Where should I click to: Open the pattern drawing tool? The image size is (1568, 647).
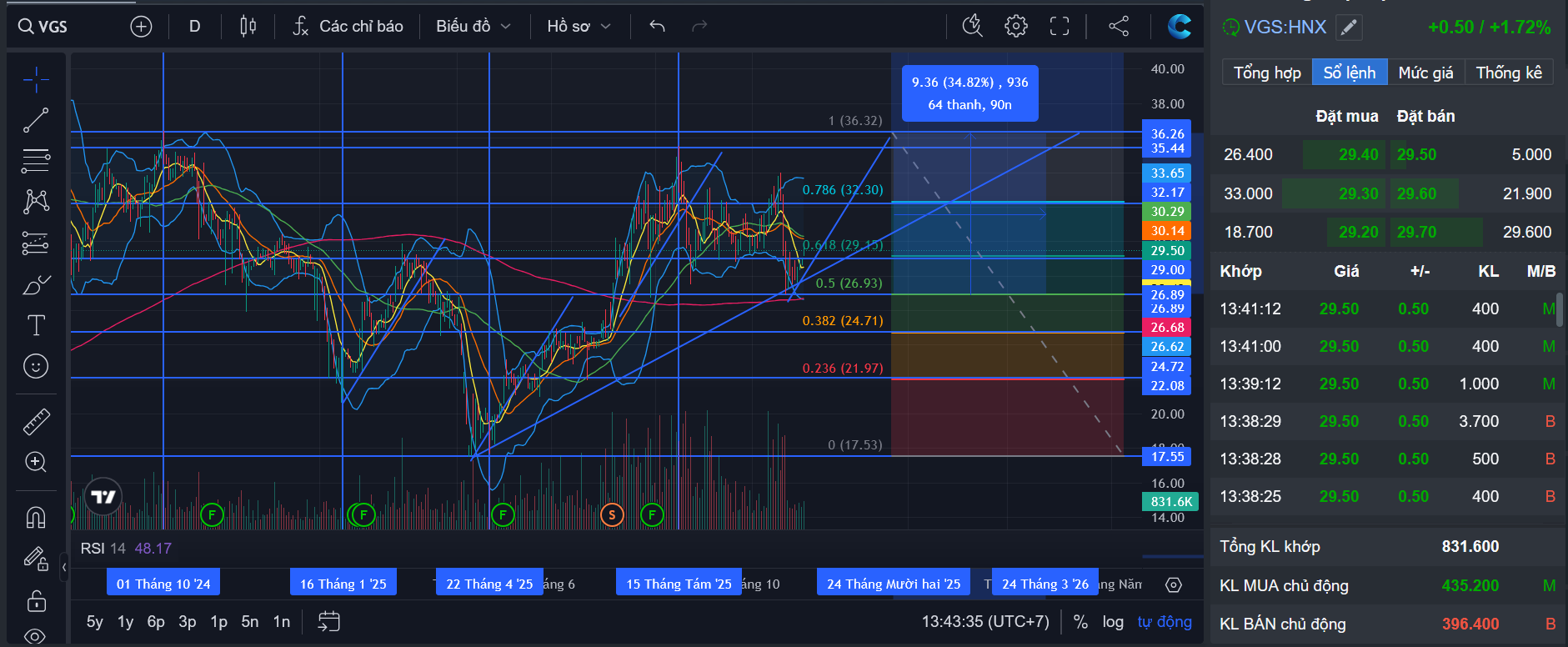click(x=36, y=201)
